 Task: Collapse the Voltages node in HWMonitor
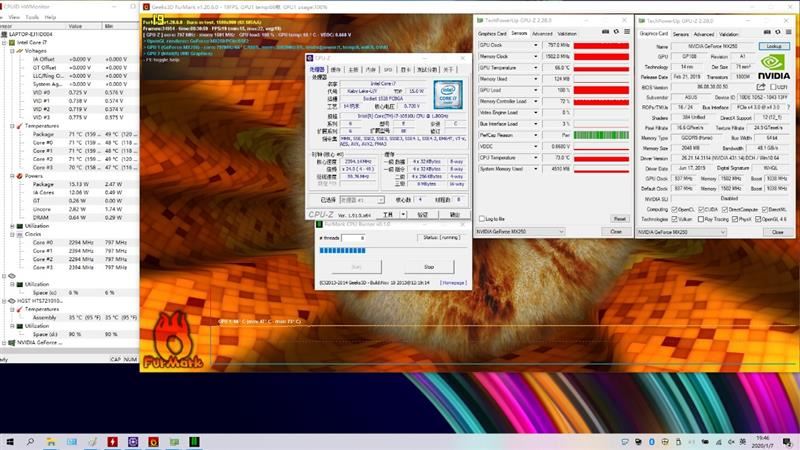12,51
